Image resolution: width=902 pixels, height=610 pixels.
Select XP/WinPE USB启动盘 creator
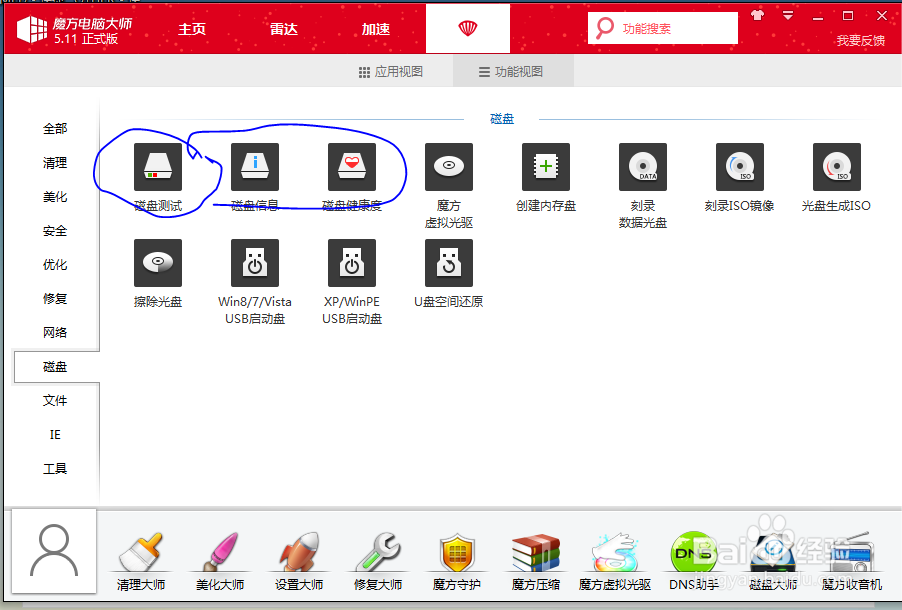coord(351,263)
